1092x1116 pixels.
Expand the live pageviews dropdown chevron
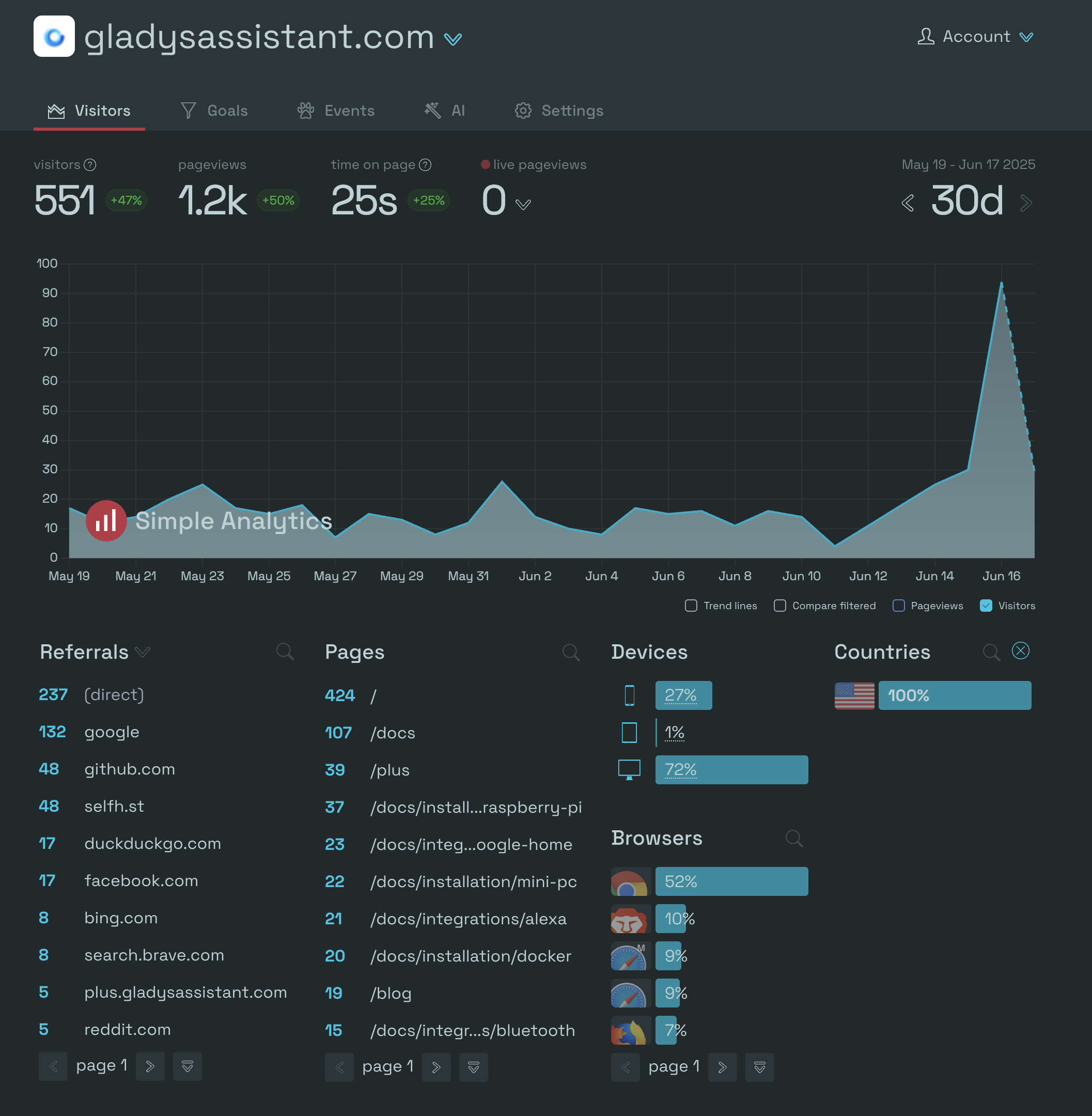point(523,204)
